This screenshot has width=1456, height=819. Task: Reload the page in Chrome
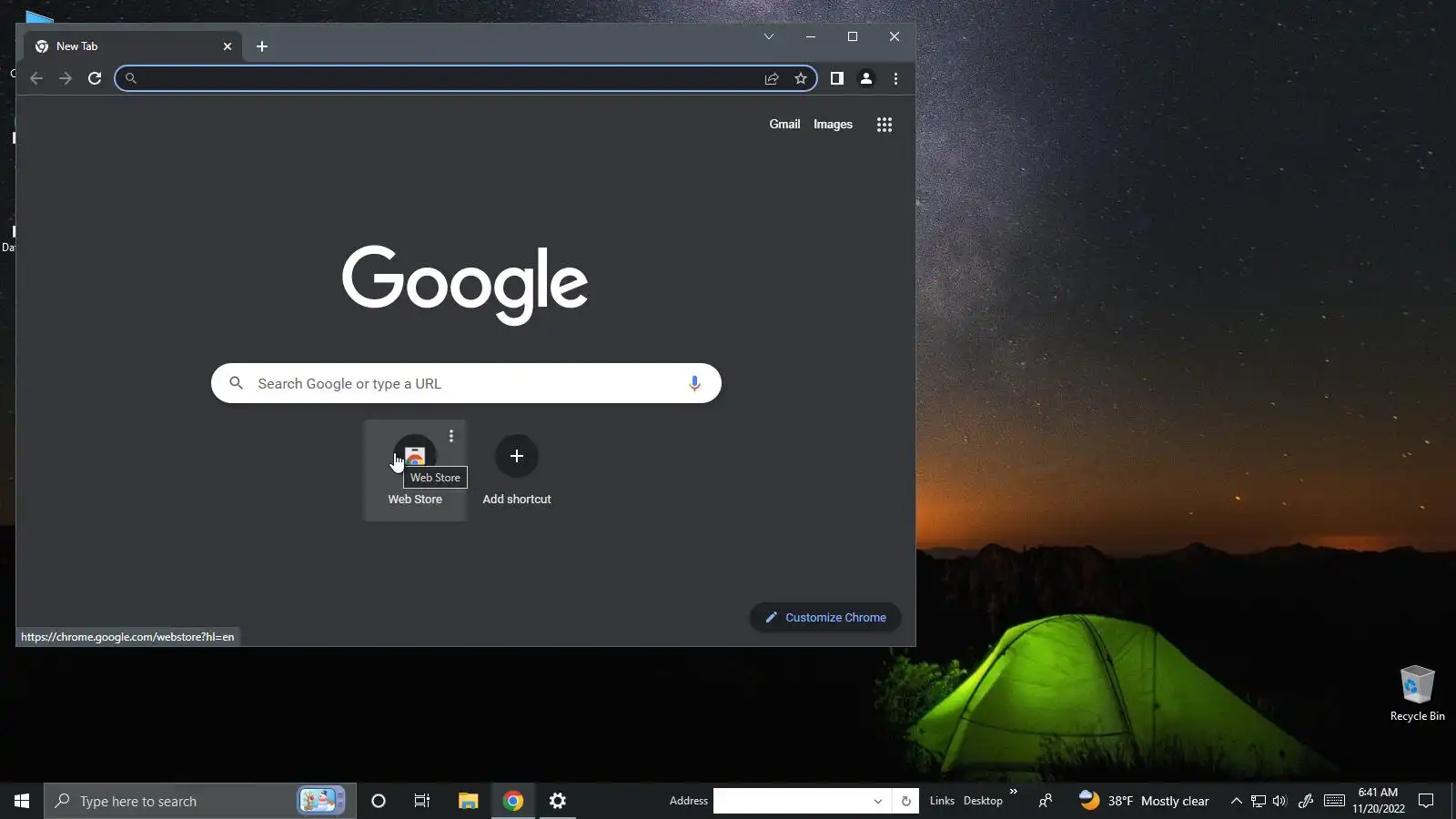95,78
